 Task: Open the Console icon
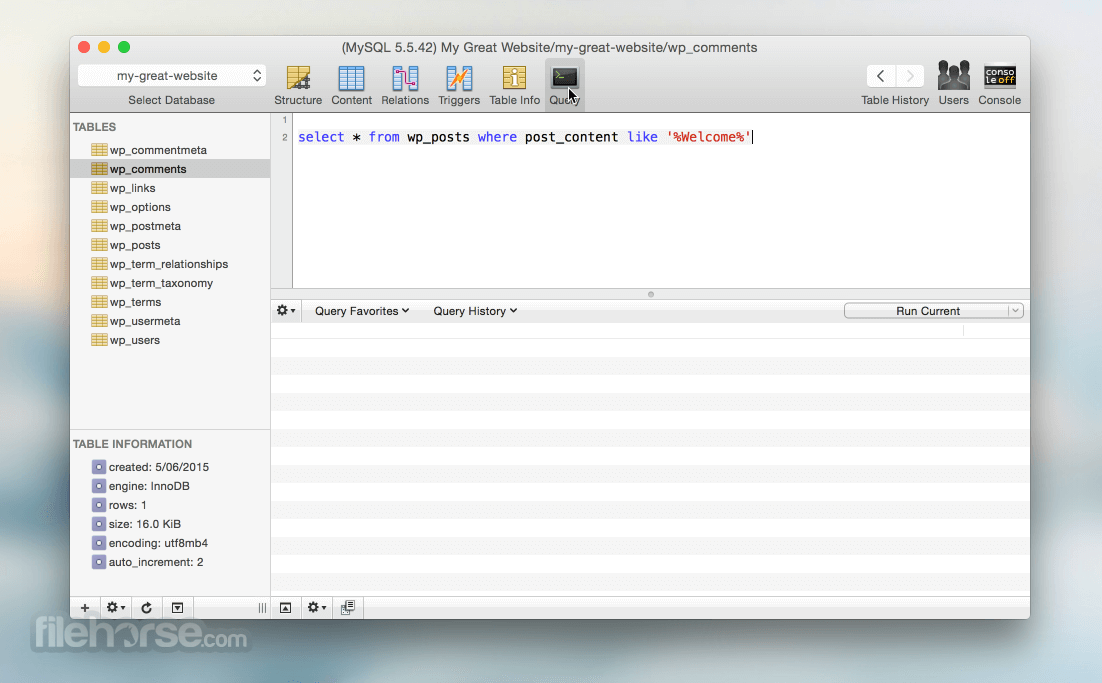click(x=999, y=84)
